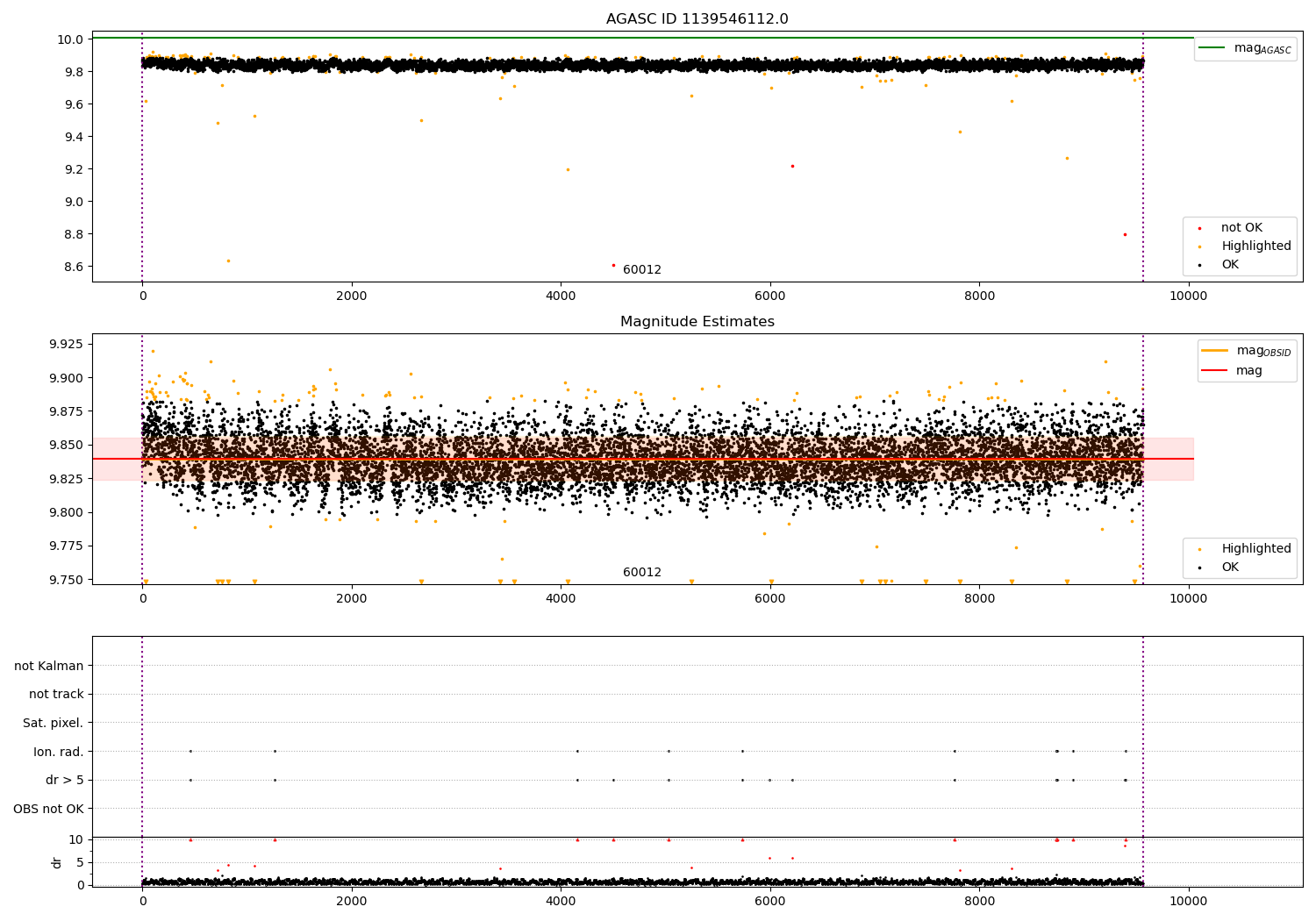Click the 'not OK' legend entry in top plot
This screenshot has height=921, width=1316.
pyautogui.click(x=1241, y=228)
